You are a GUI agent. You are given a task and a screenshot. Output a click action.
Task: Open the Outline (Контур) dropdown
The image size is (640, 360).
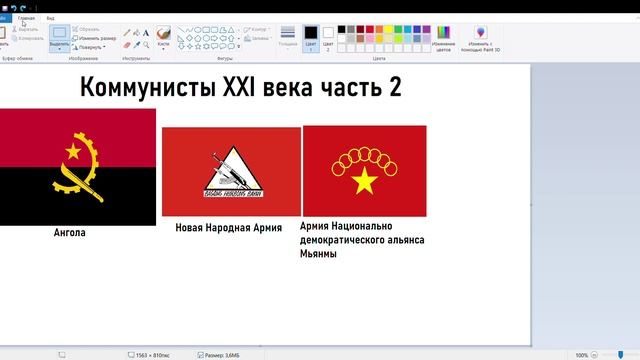pyautogui.click(x=258, y=29)
